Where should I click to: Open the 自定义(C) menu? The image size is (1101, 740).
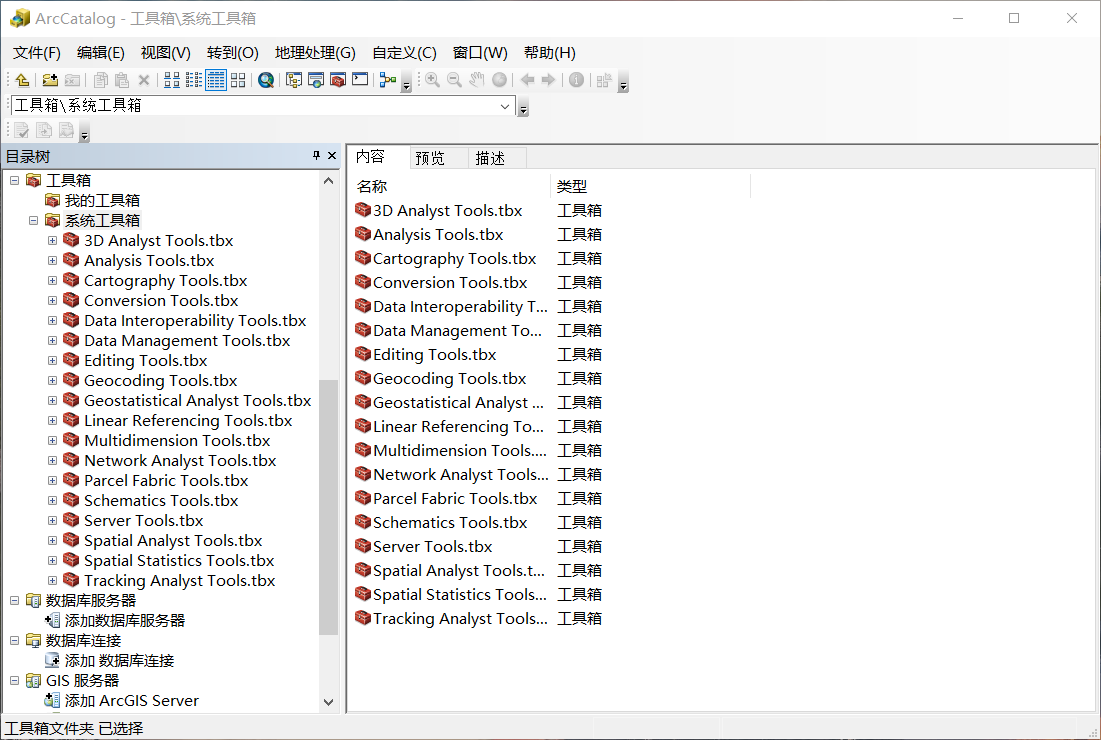pyautogui.click(x=404, y=53)
